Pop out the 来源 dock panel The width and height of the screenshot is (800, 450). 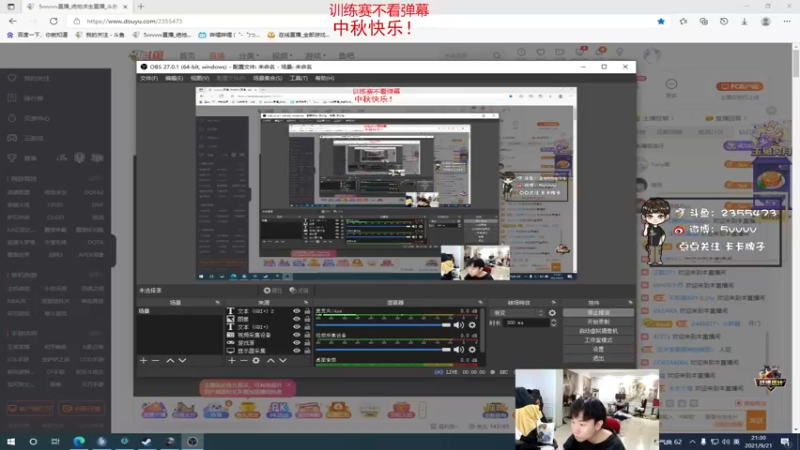(306, 303)
